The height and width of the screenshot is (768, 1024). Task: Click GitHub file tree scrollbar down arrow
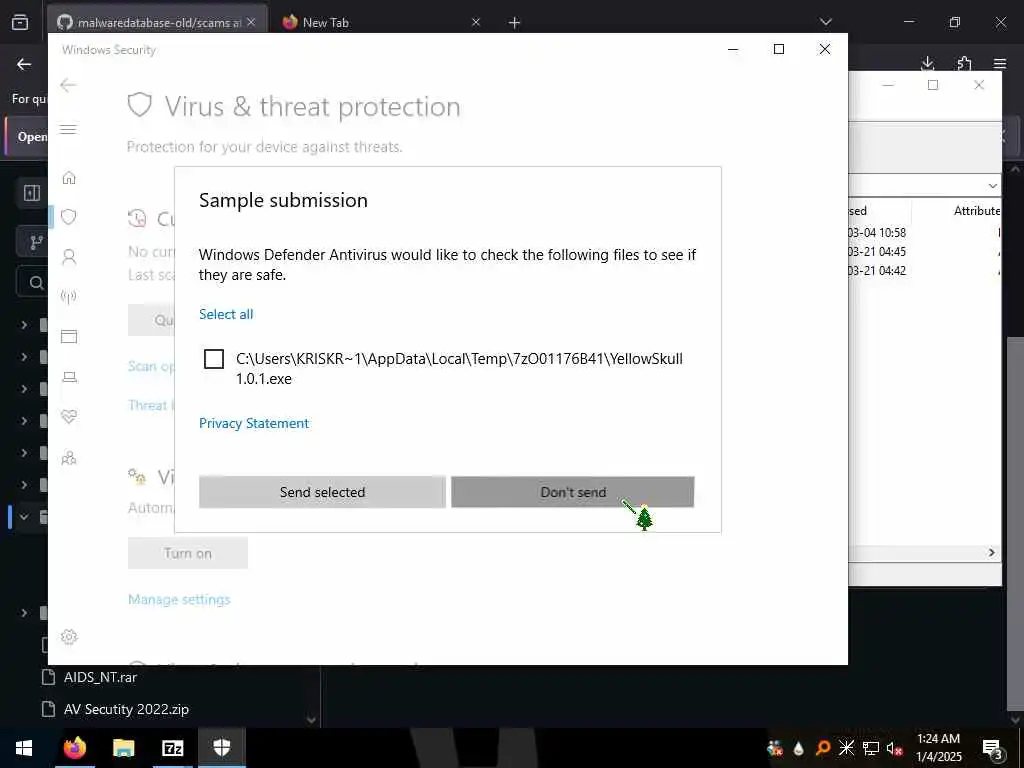coord(312,720)
